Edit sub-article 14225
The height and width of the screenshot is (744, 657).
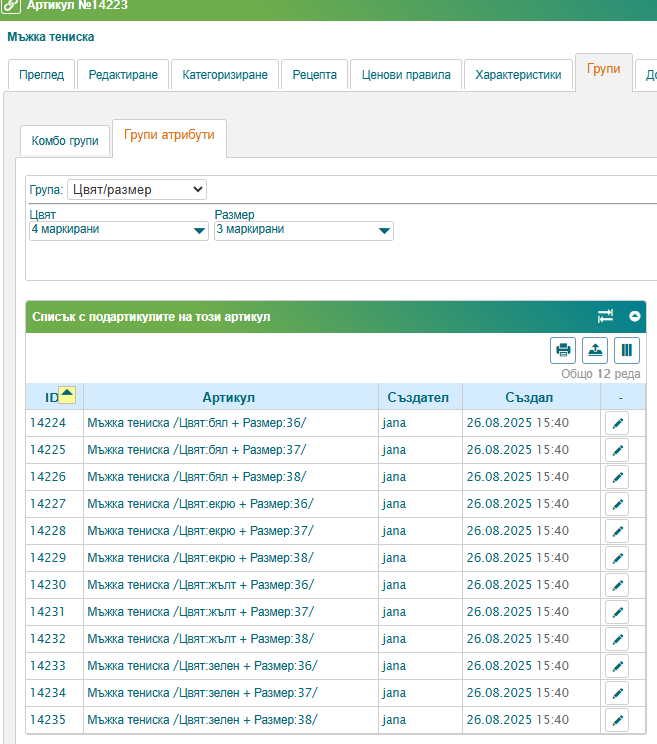tap(617, 450)
